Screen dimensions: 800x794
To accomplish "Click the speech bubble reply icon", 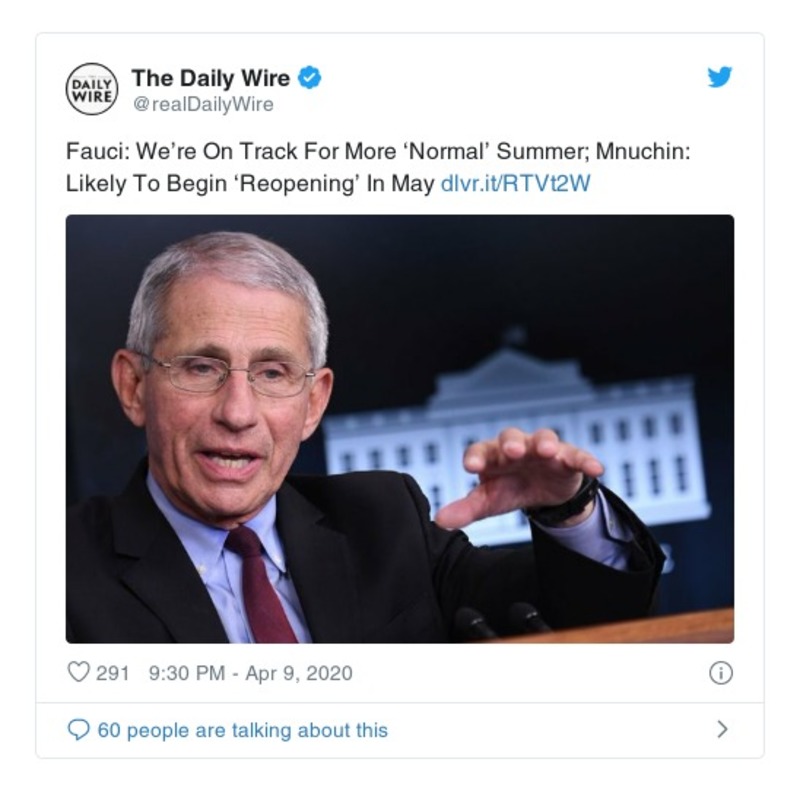I will click(78, 730).
